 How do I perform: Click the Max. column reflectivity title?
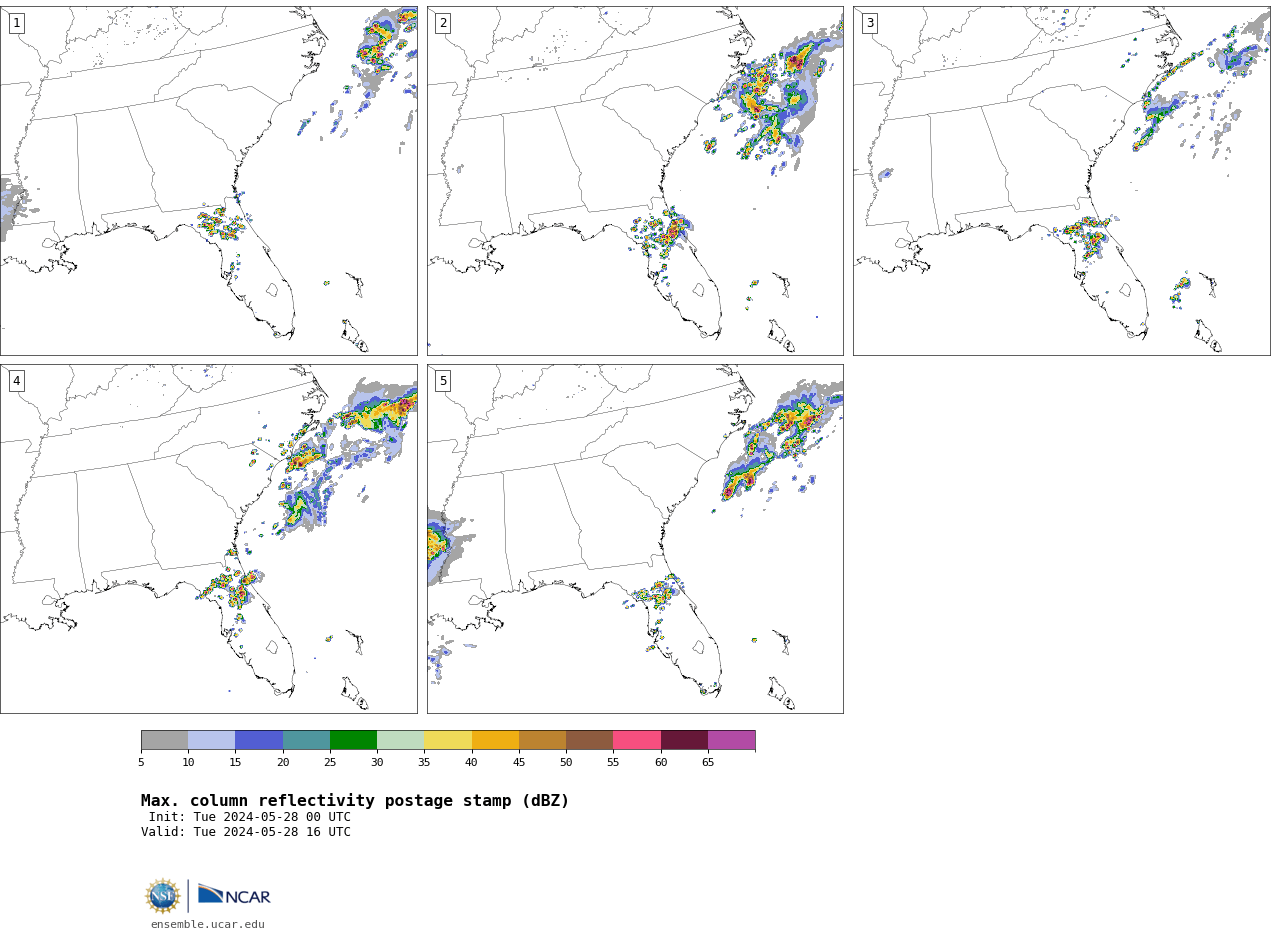[355, 801]
